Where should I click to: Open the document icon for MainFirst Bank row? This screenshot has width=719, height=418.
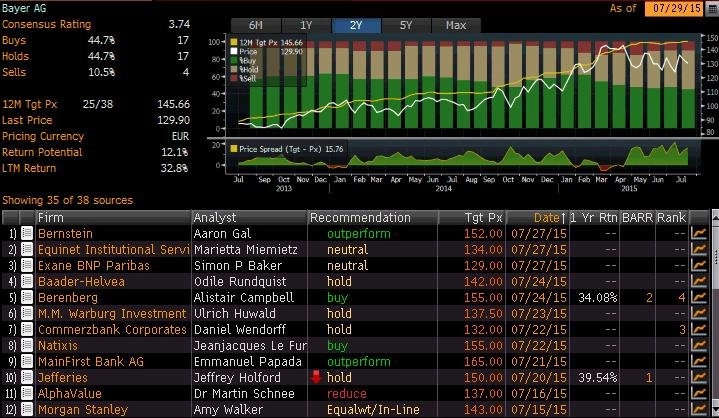click(27, 362)
